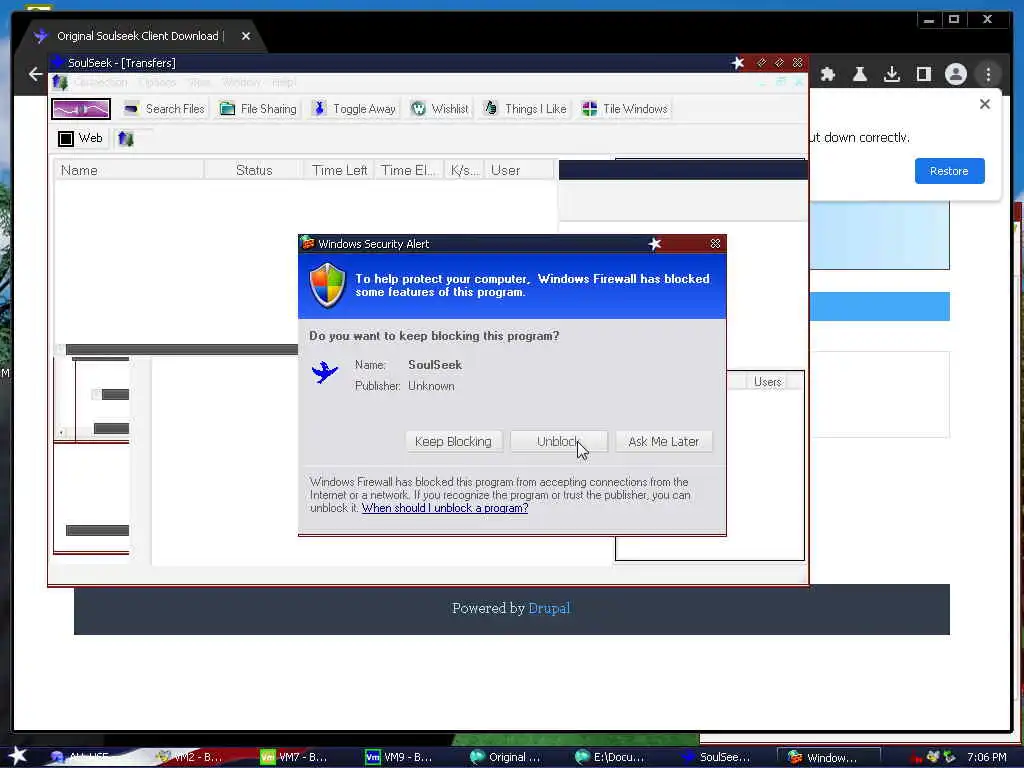Switch to the Window... taskbar item
This screenshot has width=1024, height=768.
pos(827,757)
